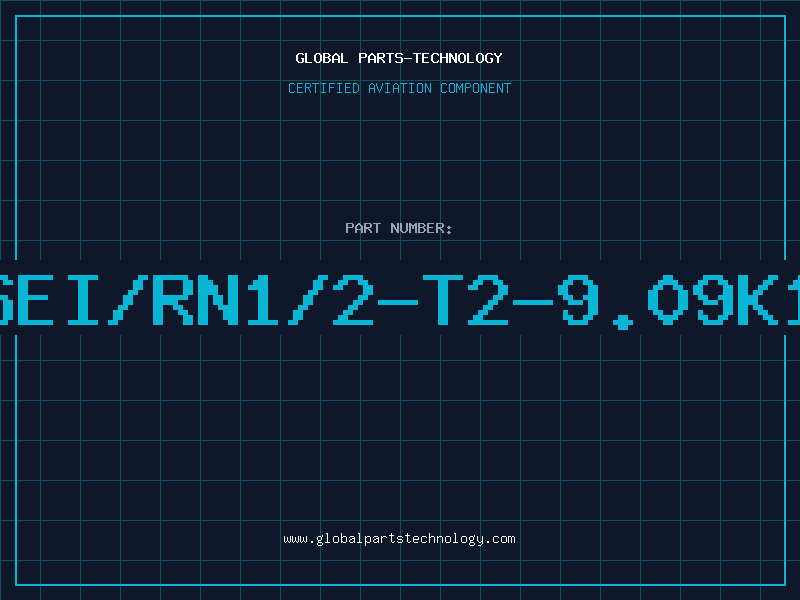The width and height of the screenshot is (800, 600).
Task: Click the dash between 2 and T2
Action: pyautogui.click(x=398, y=302)
